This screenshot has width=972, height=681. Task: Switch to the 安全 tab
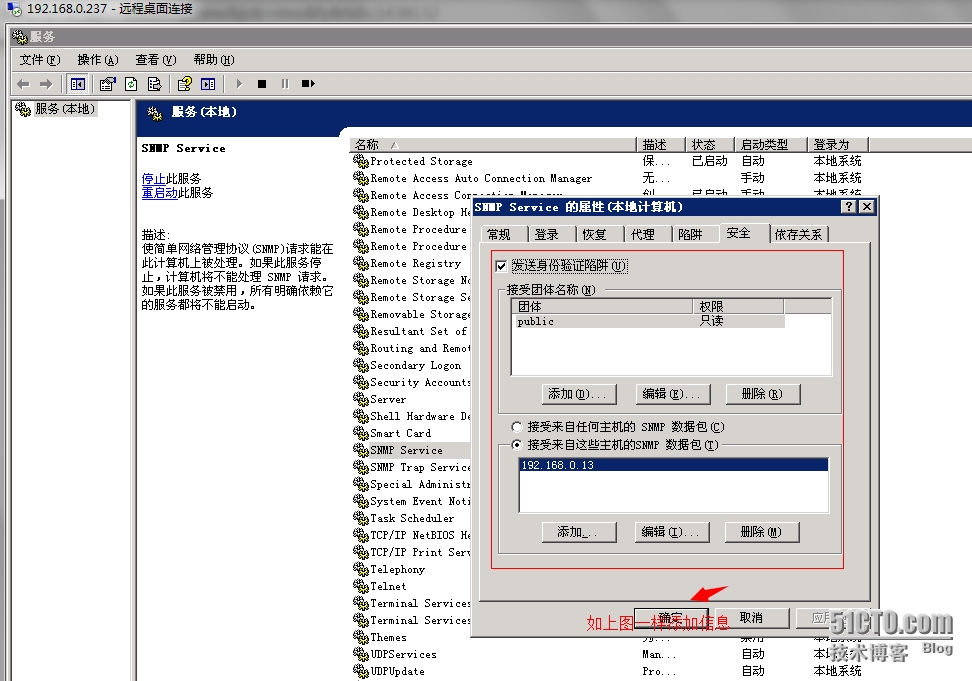[744, 233]
